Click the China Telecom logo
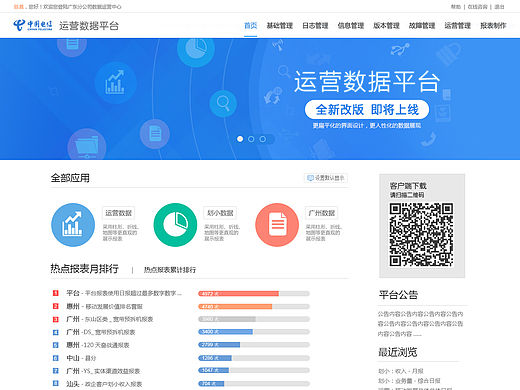The height and width of the screenshot is (390, 520). tap(33, 25)
